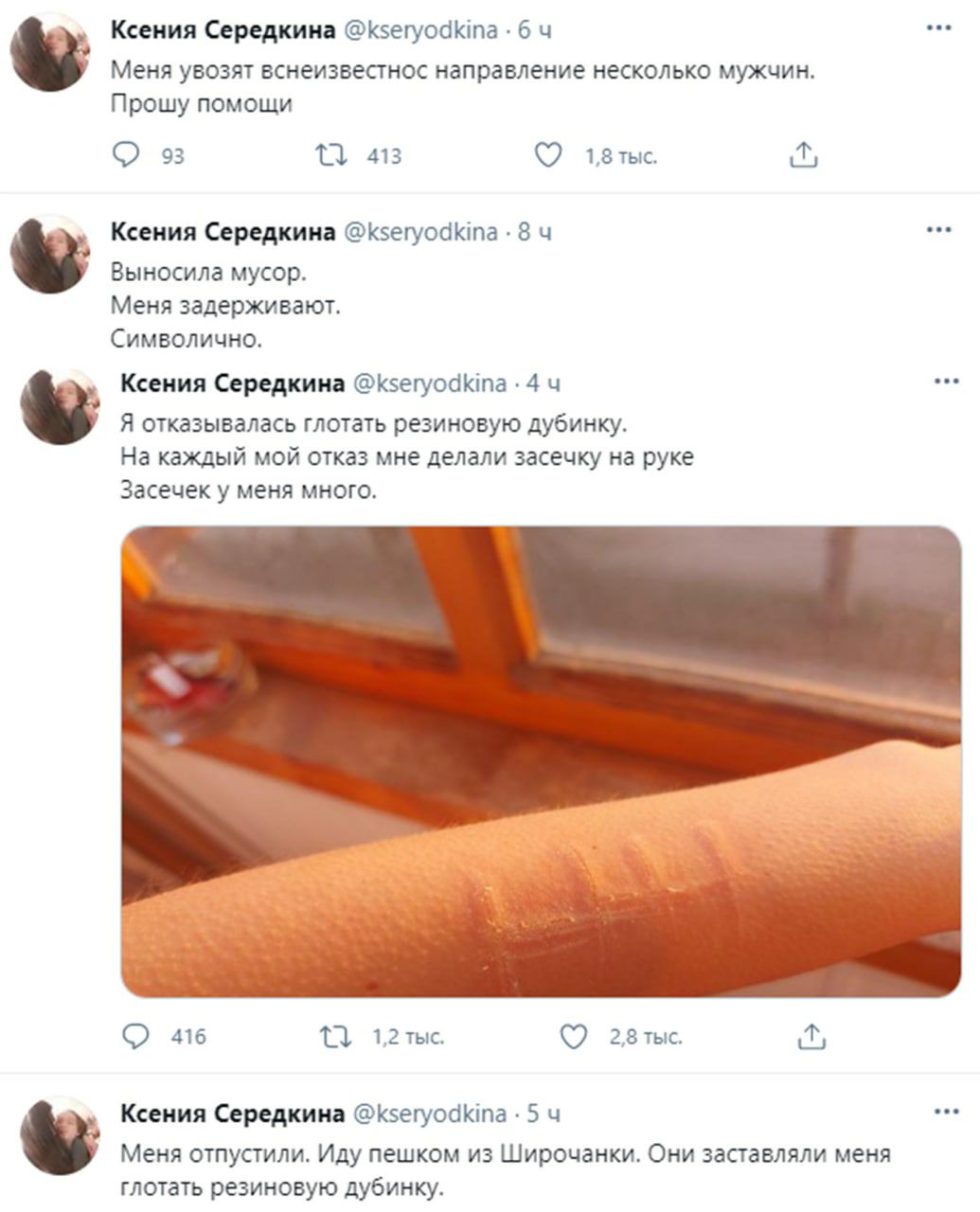980x1212 pixels.
Task: Retweet the photo tweet with 1,2 тыс.
Action: (x=336, y=1037)
